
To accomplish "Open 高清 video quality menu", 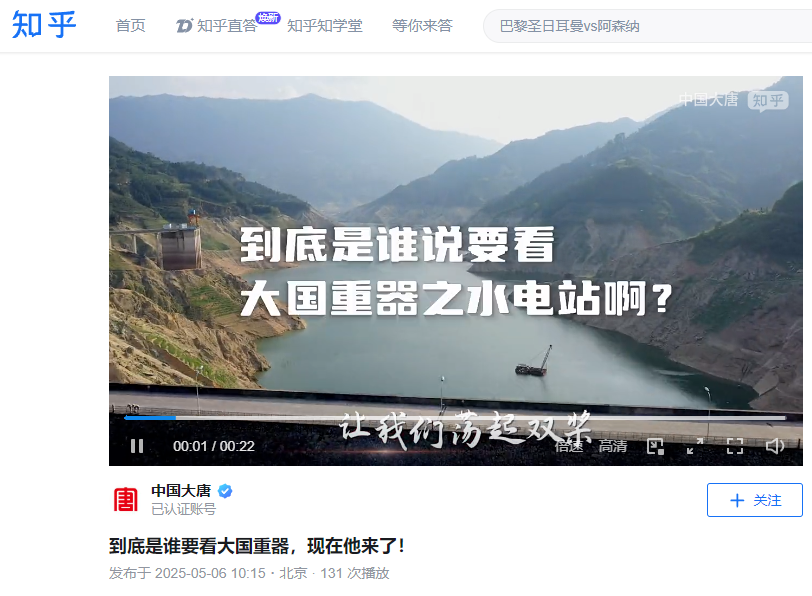I will pos(613,446).
